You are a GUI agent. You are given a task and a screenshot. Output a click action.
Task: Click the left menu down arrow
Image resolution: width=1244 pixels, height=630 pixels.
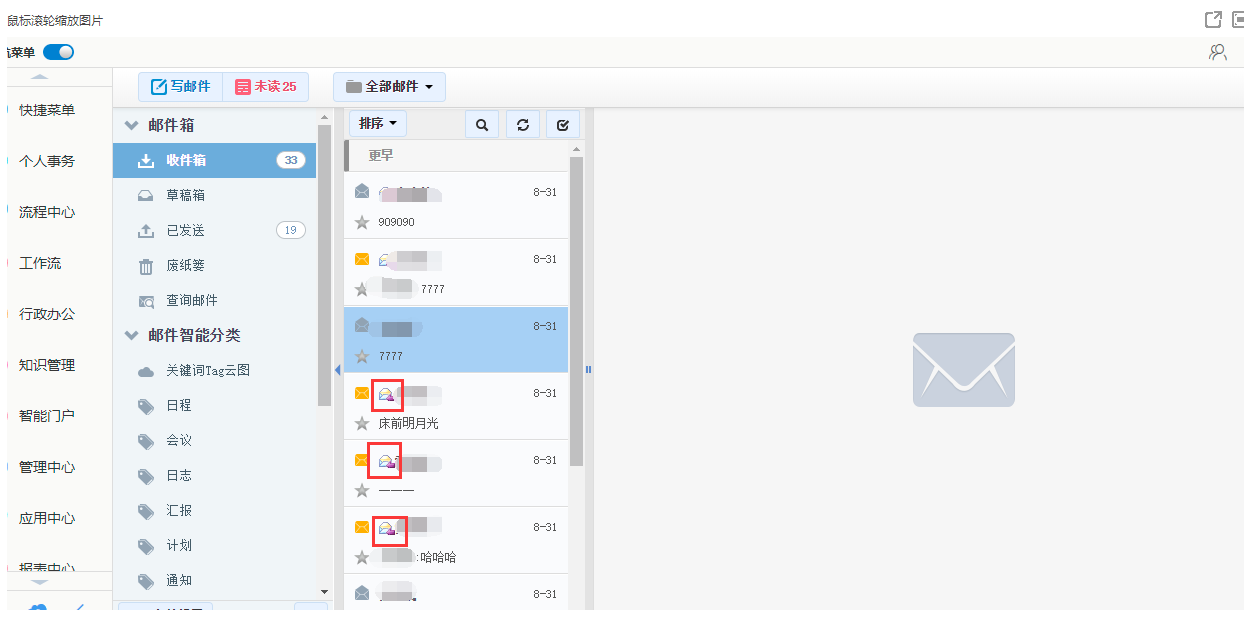tap(39, 582)
